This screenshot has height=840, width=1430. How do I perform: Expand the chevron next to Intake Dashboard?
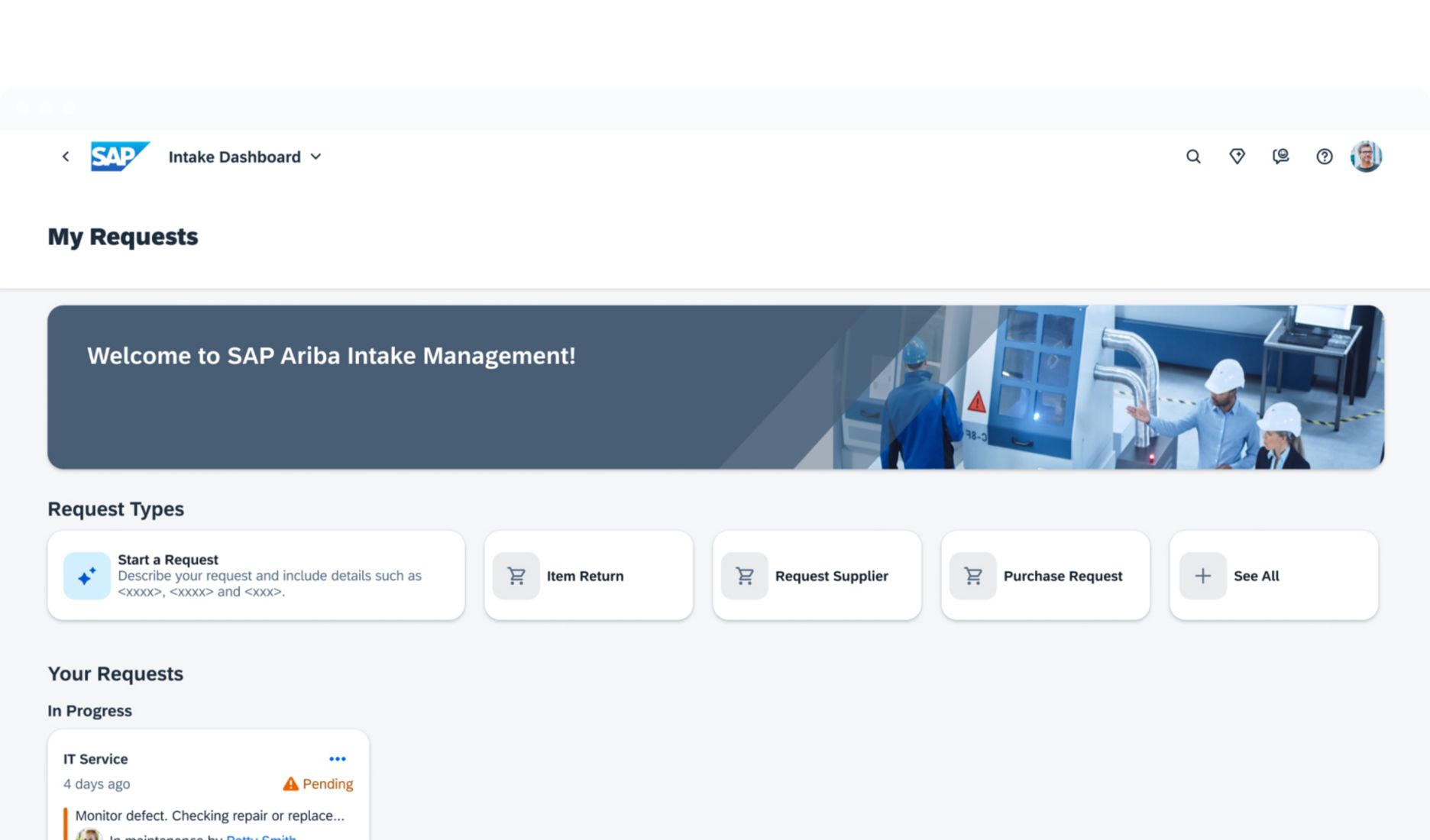(x=316, y=157)
